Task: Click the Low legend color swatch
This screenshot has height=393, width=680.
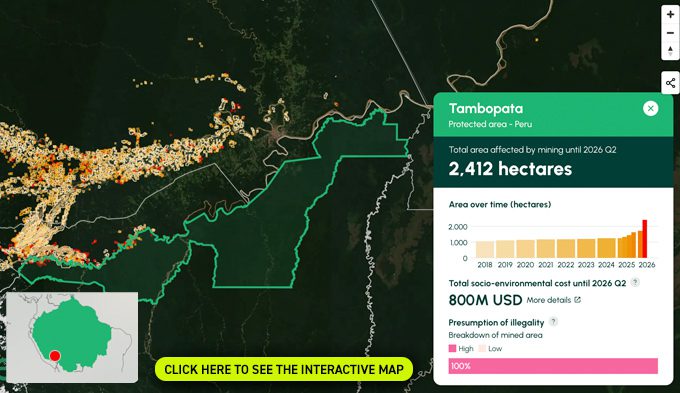Action: click(x=482, y=348)
